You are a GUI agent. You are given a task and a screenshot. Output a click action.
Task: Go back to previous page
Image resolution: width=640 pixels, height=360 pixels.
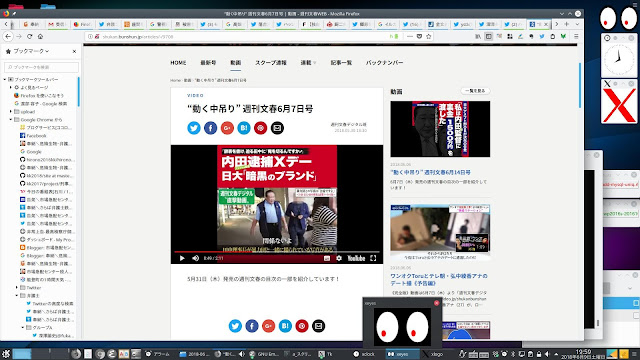pos(8,36)
